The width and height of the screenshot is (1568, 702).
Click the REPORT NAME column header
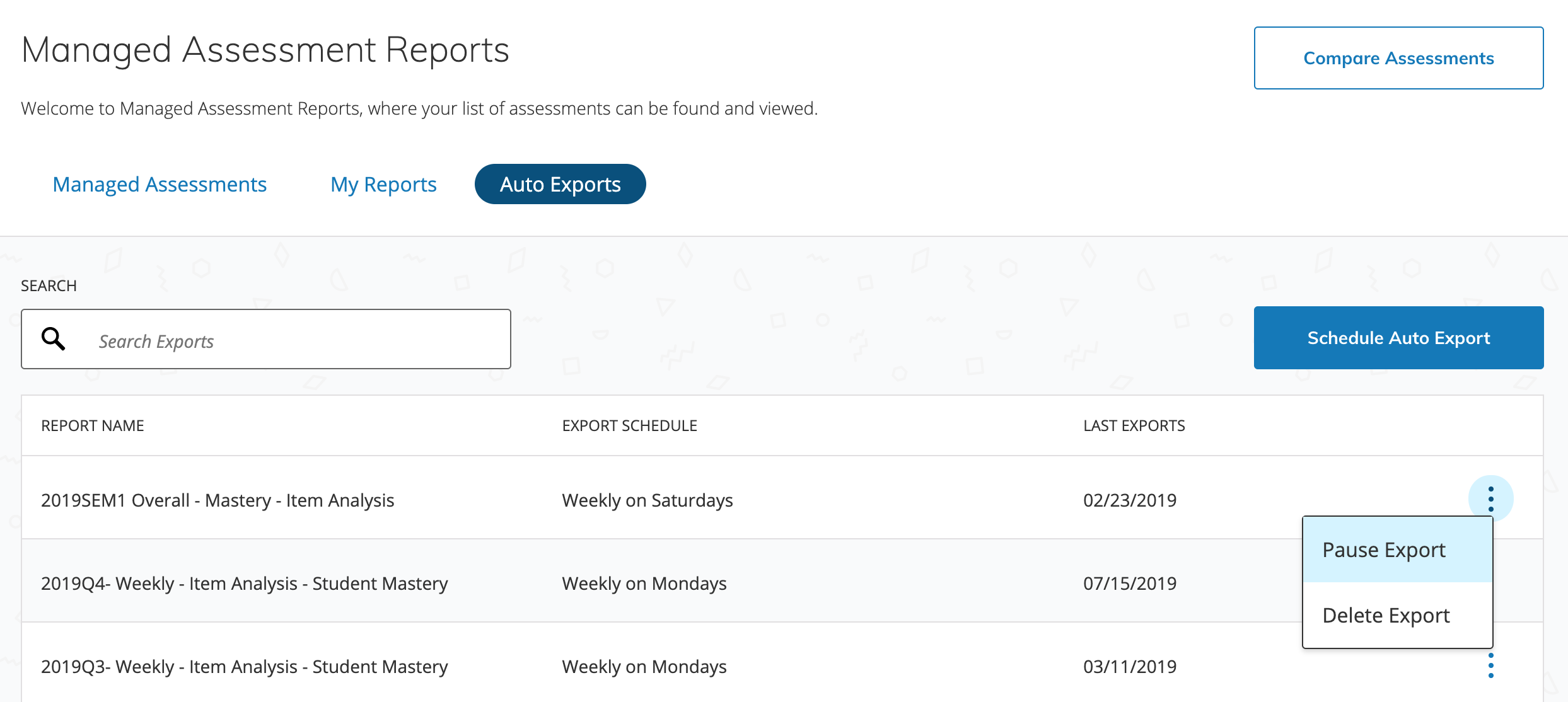(92, 425)
